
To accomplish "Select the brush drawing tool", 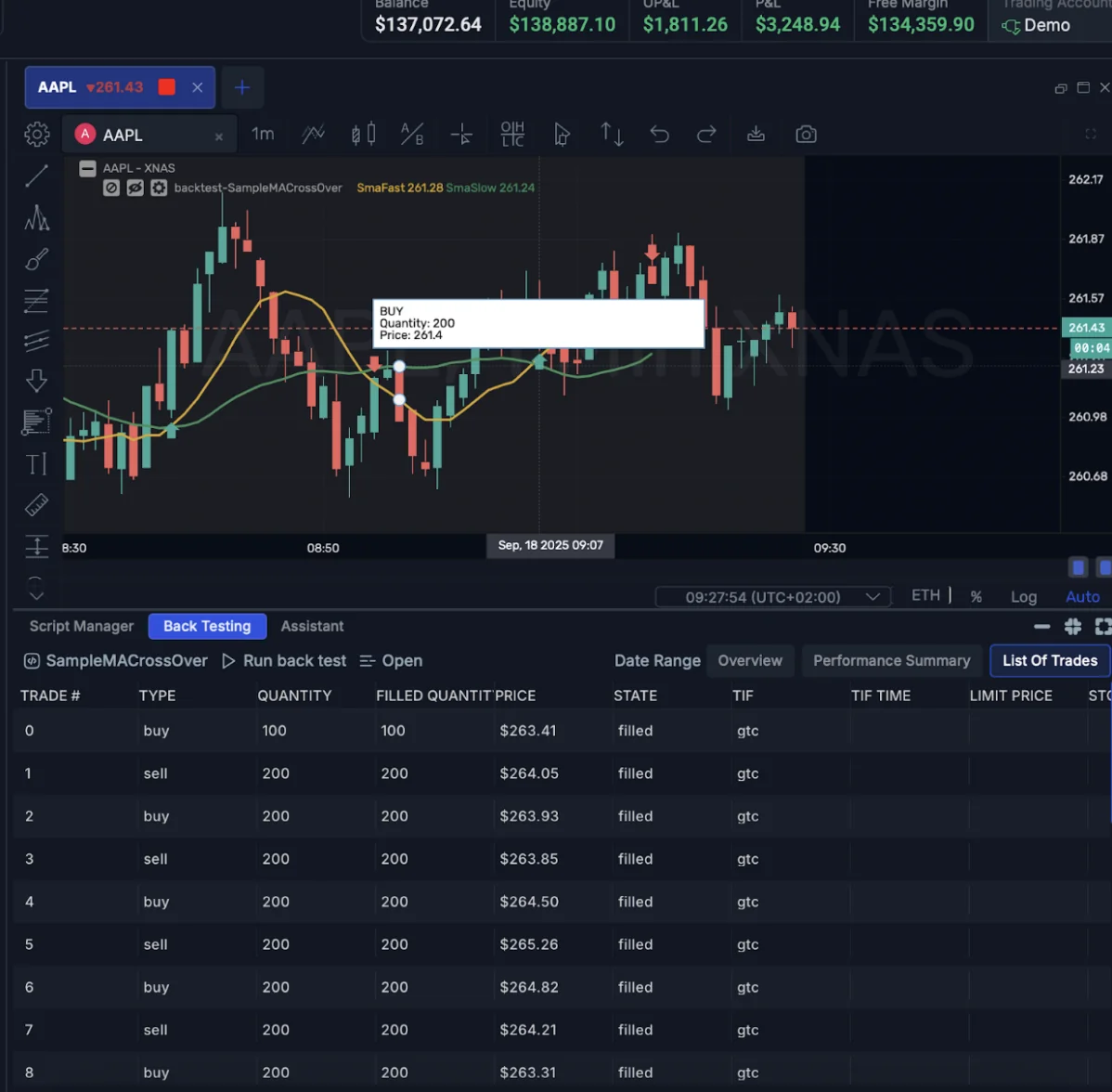I will click(36, 259).
